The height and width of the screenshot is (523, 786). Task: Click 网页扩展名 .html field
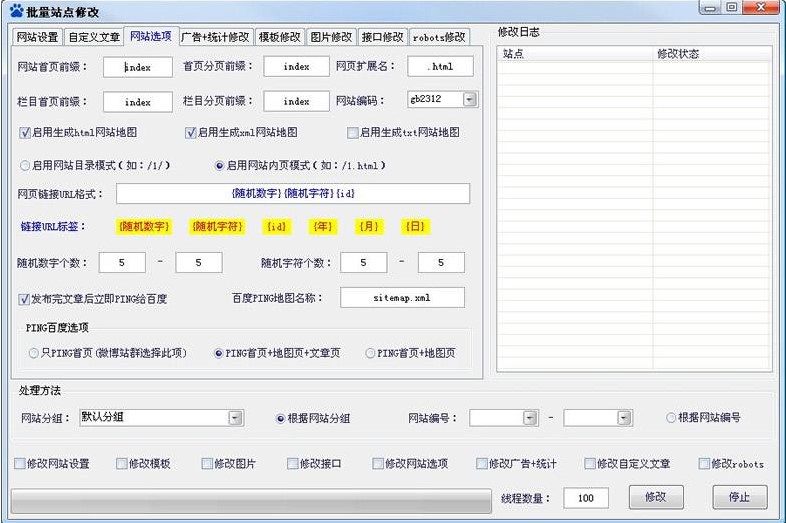click(440, 67)
